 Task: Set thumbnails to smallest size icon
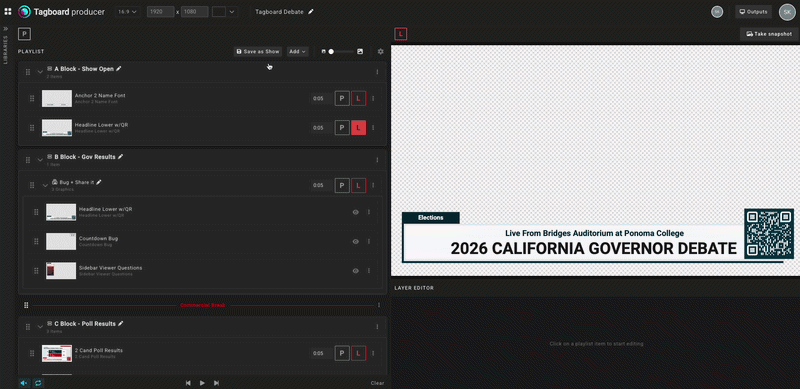click(x=323, y=52)
